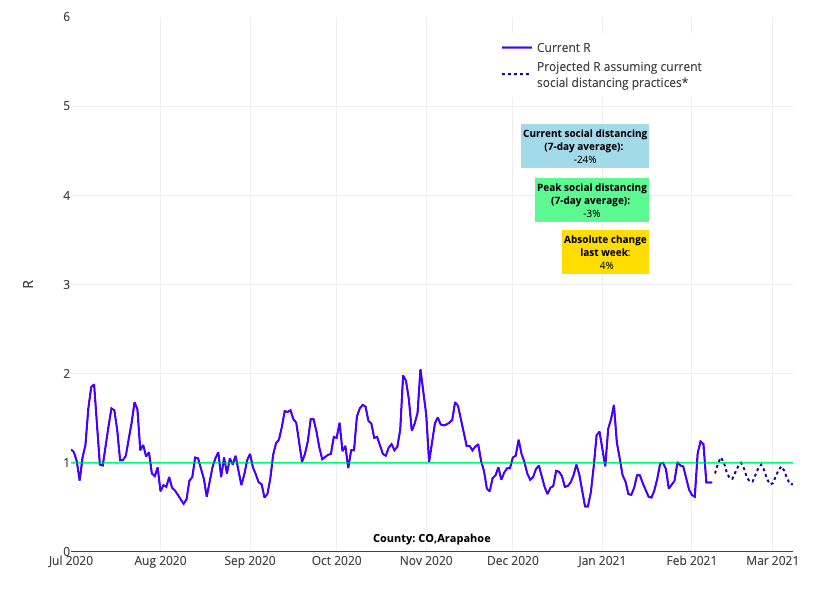The width and height of the screenshot is (831, 605).
Task: Click the Jul 2020 x-axis tick label
Action: 71,561
